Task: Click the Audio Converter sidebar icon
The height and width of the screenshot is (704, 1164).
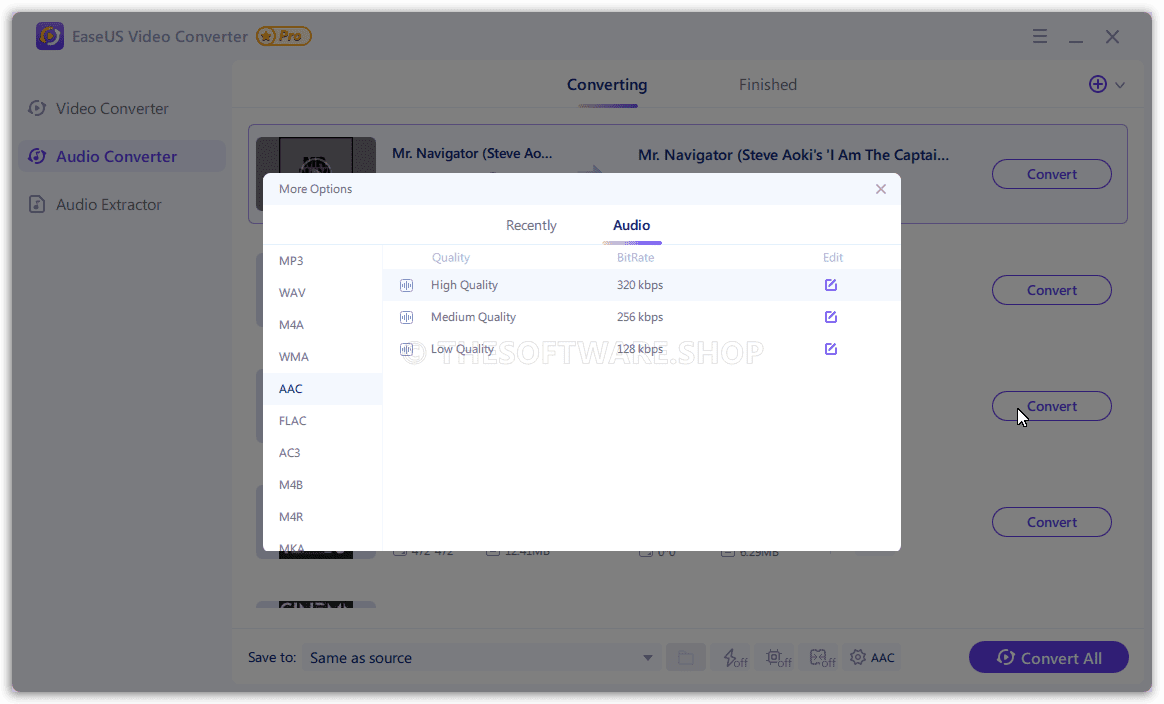Action: 37,157
